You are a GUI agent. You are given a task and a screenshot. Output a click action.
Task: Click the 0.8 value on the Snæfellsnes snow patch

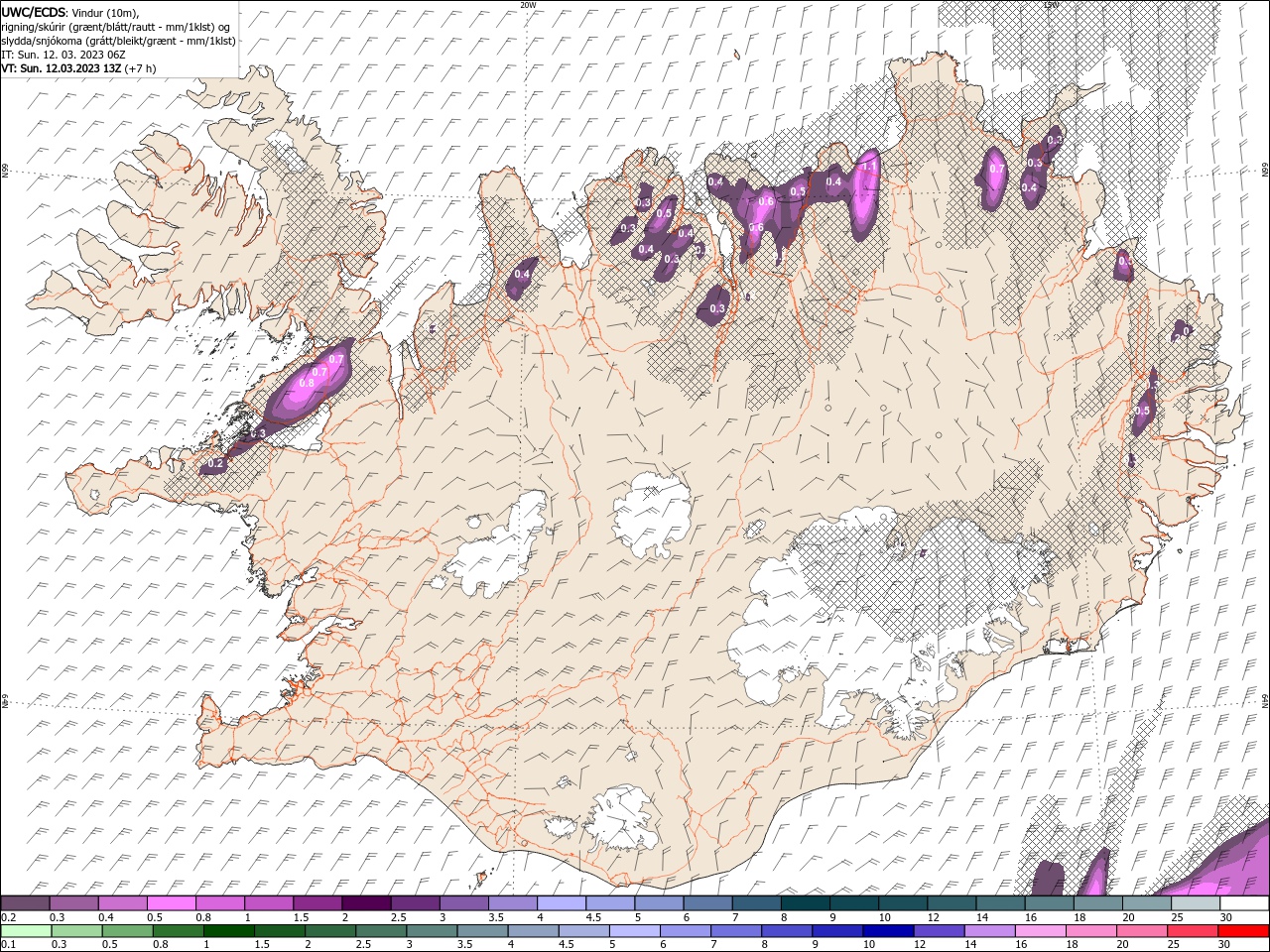point(307,383)
